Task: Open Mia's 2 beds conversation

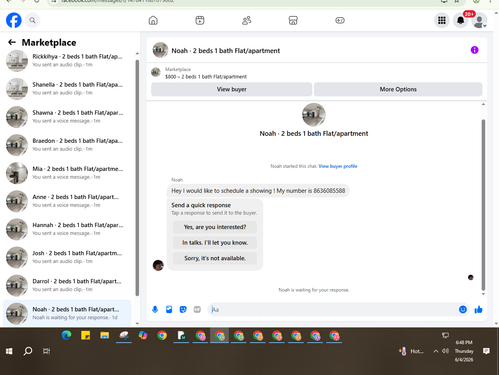Action: pos(68,173)
